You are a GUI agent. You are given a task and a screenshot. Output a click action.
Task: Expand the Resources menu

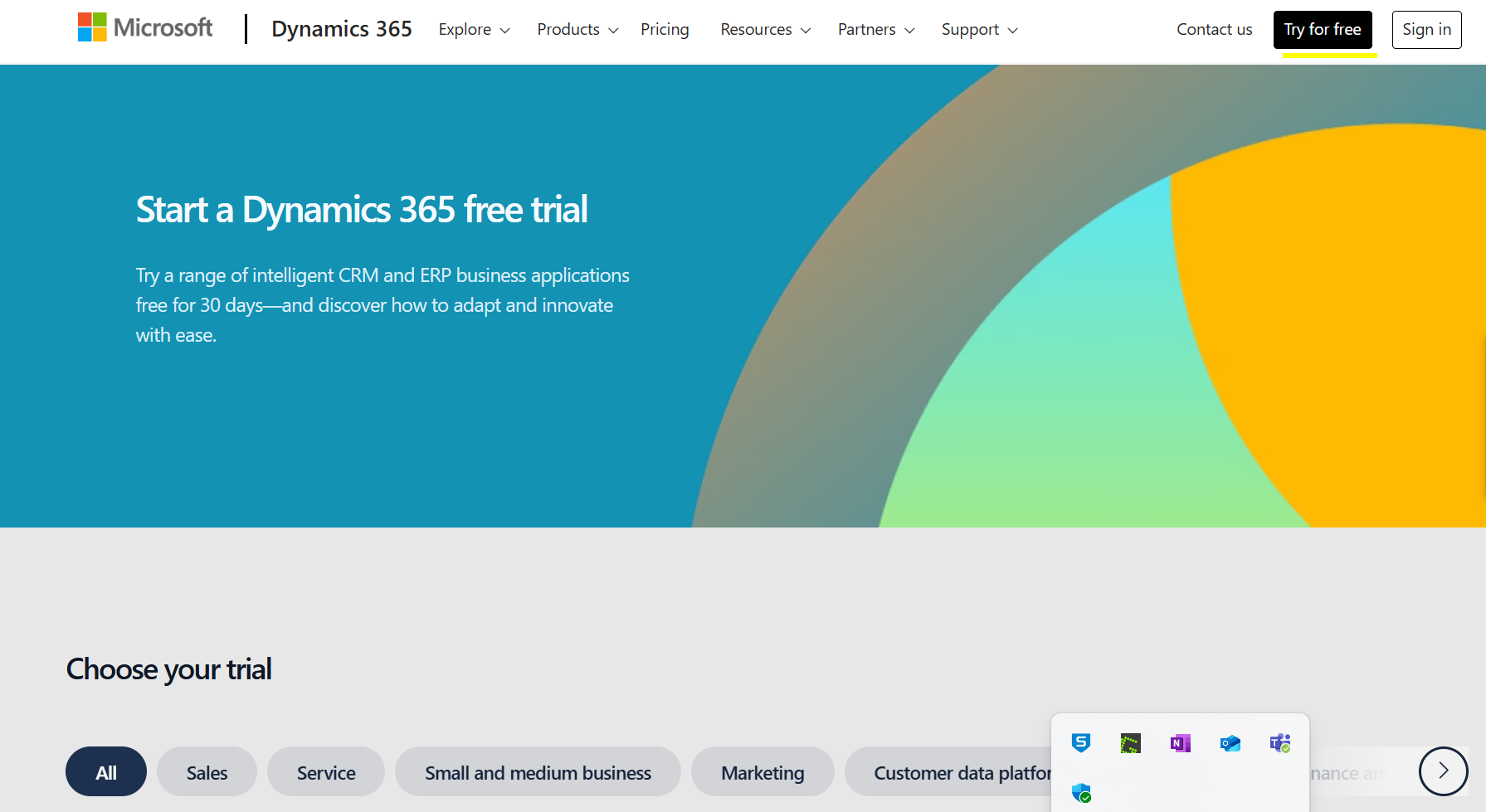765,30
